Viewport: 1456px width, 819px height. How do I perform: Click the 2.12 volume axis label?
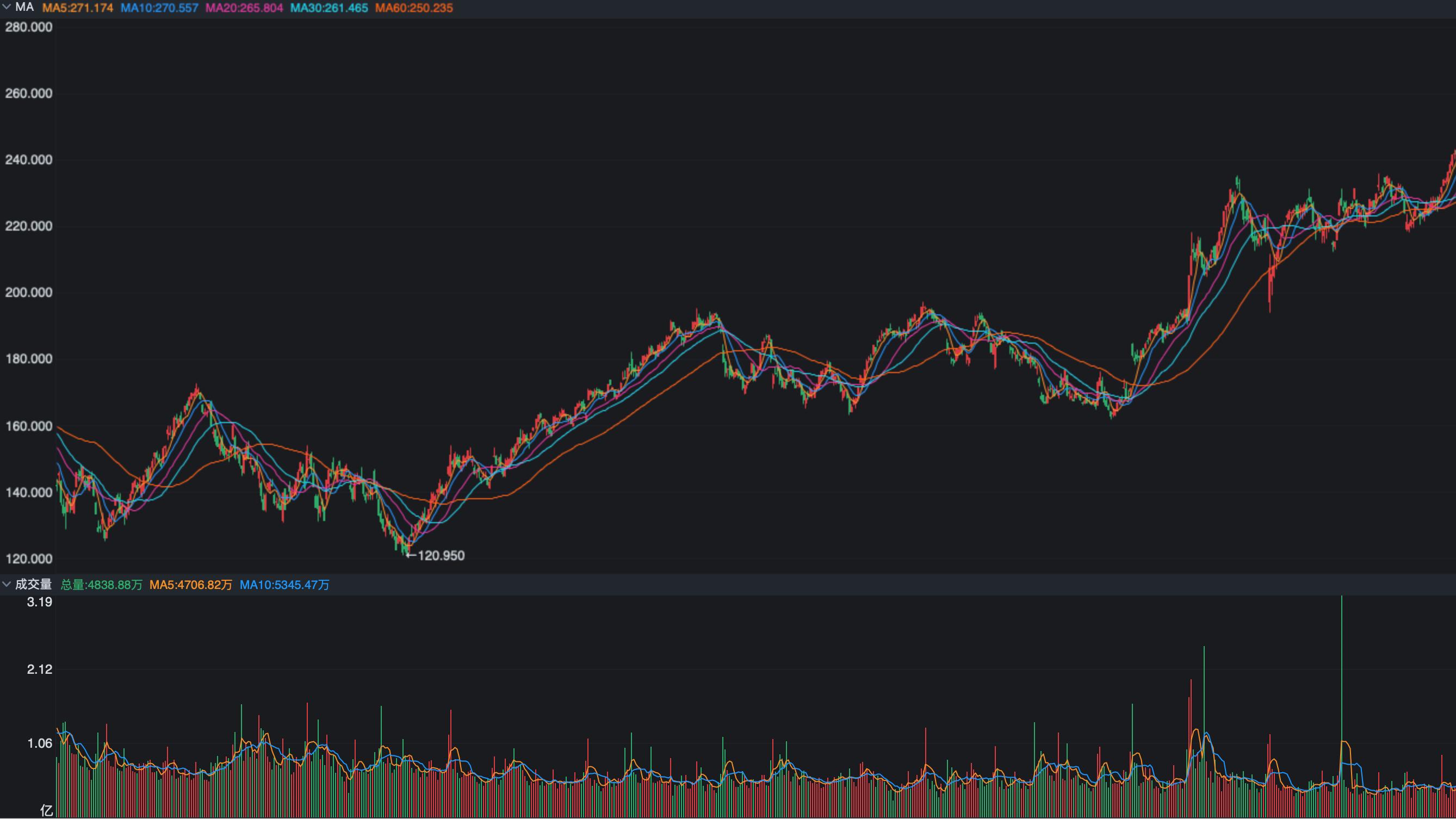pyautogui.click(x=40, y=669)
